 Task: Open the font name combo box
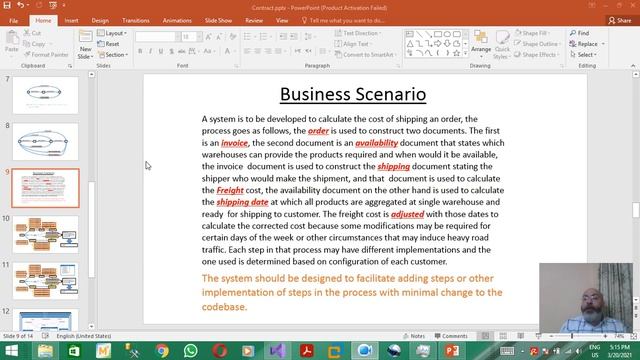pos(158,37)
